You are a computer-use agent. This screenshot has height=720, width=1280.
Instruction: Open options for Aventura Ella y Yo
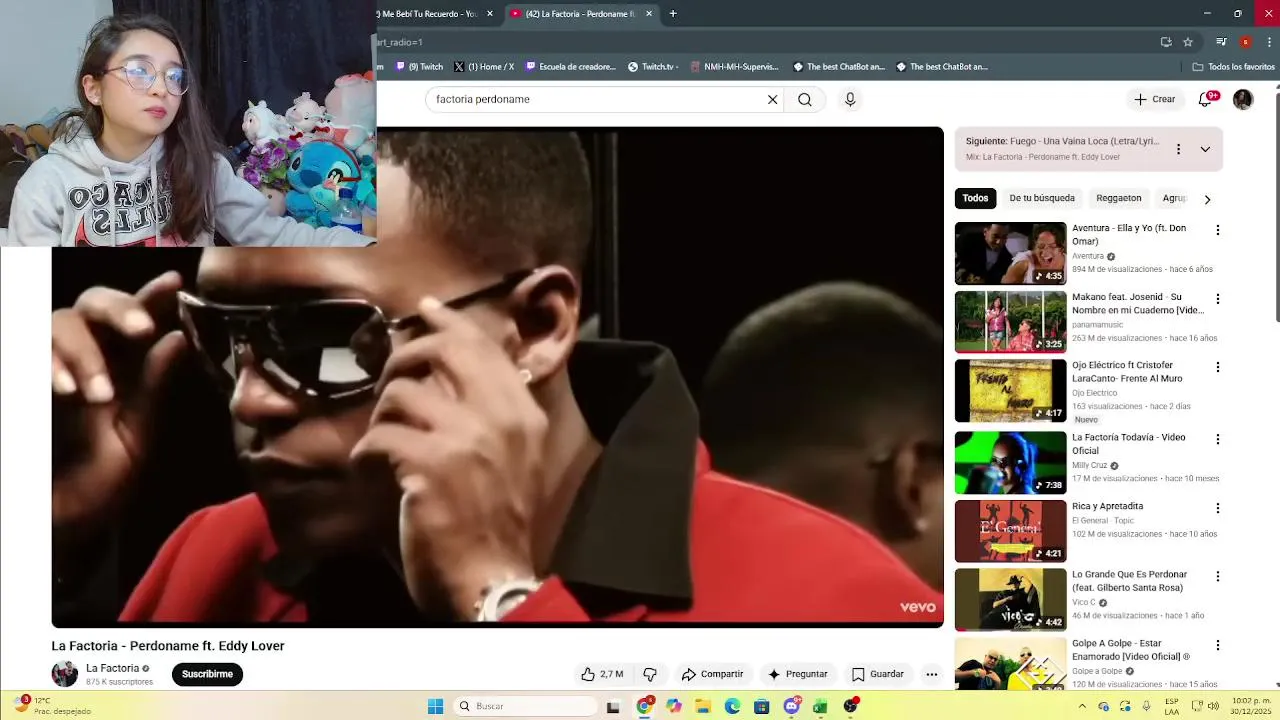click(x=1217, y=230)
